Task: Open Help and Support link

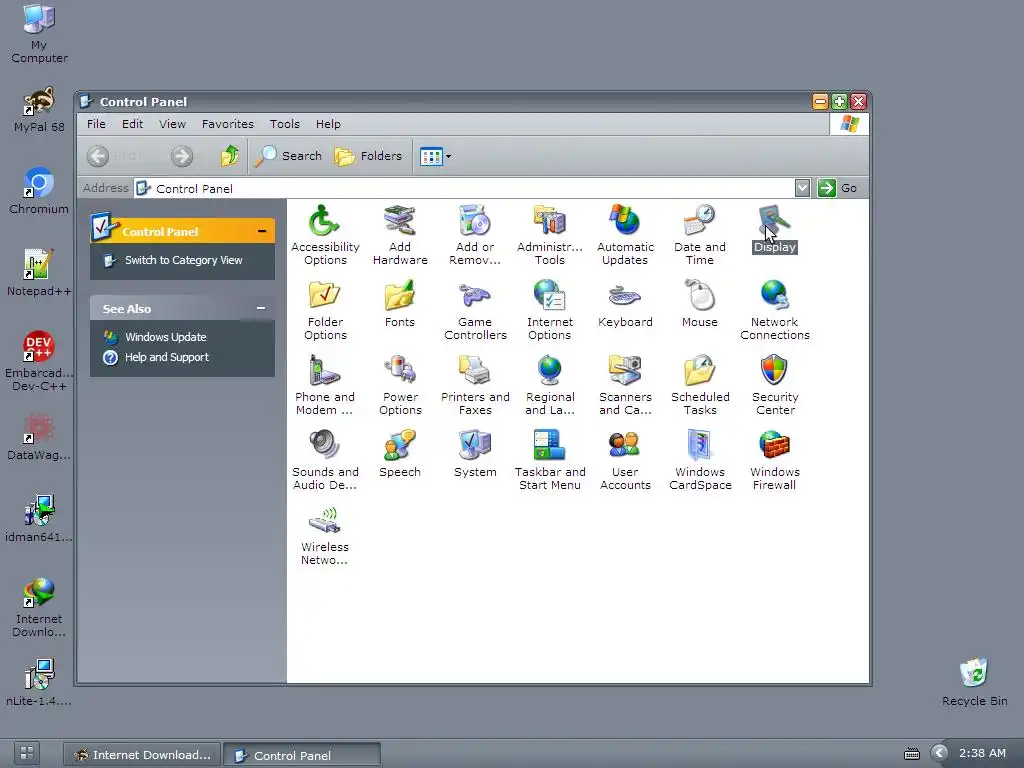Action: coord(167,357)
